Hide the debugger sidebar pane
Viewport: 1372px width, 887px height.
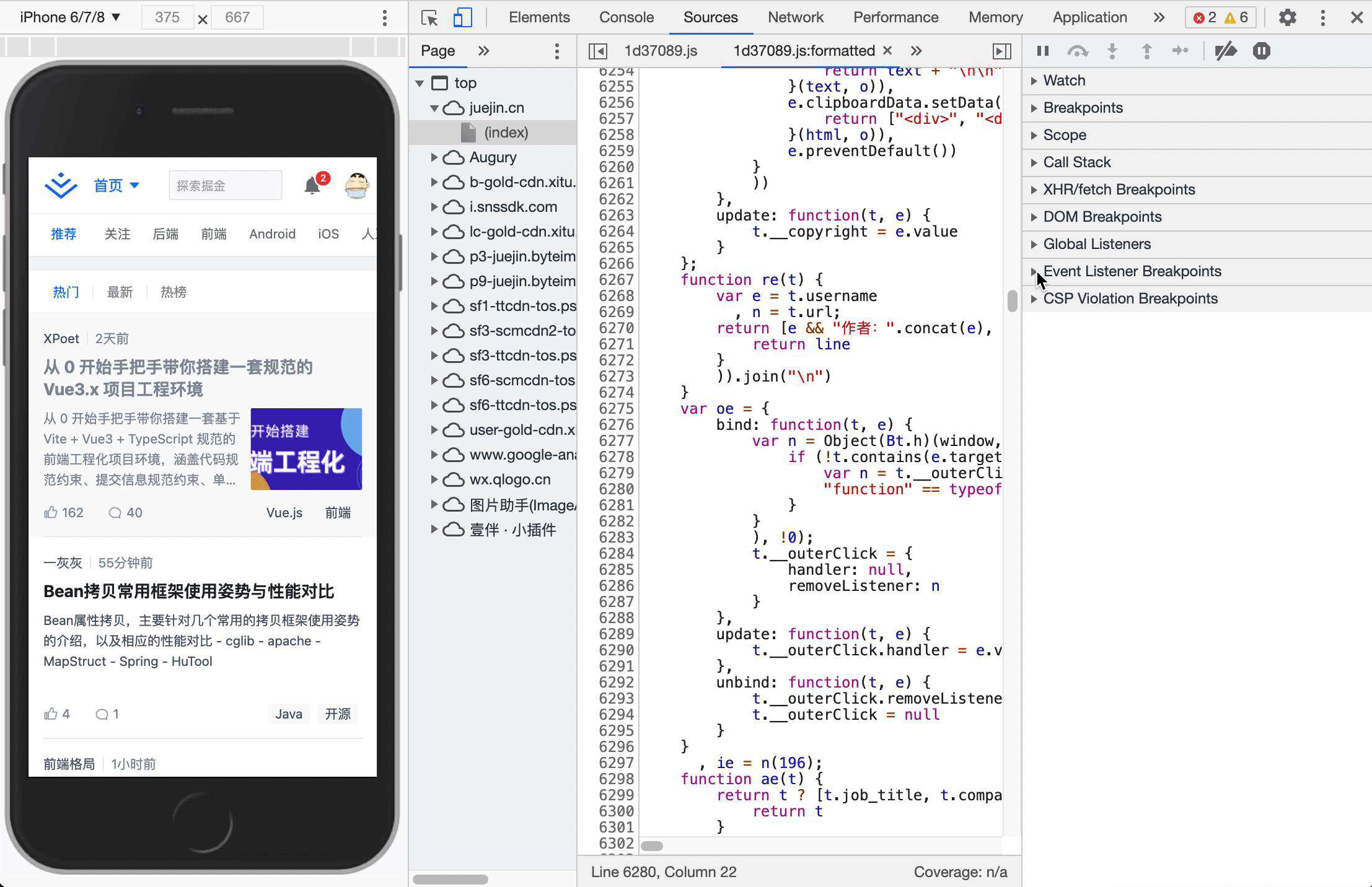pyautogui.click(x=1002, y=51)
